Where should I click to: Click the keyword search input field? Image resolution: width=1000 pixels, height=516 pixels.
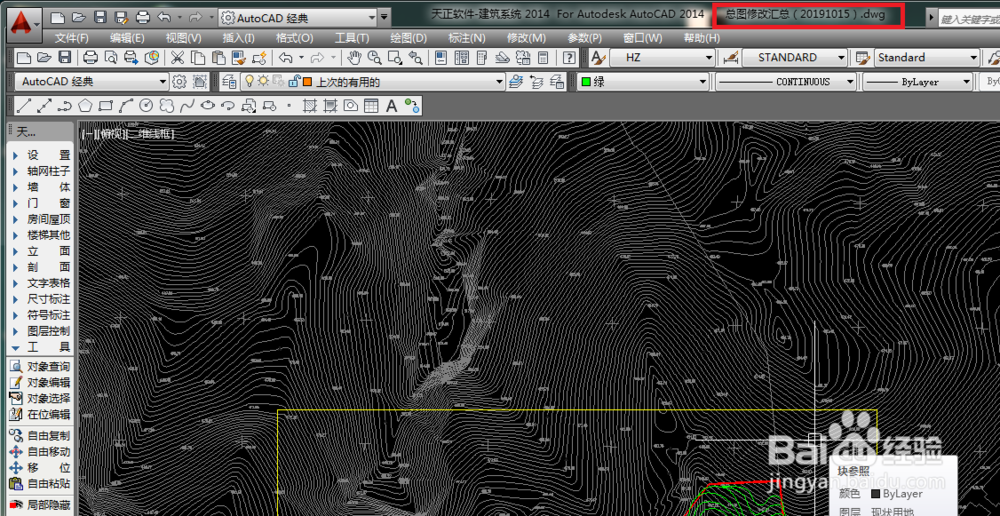969,18
